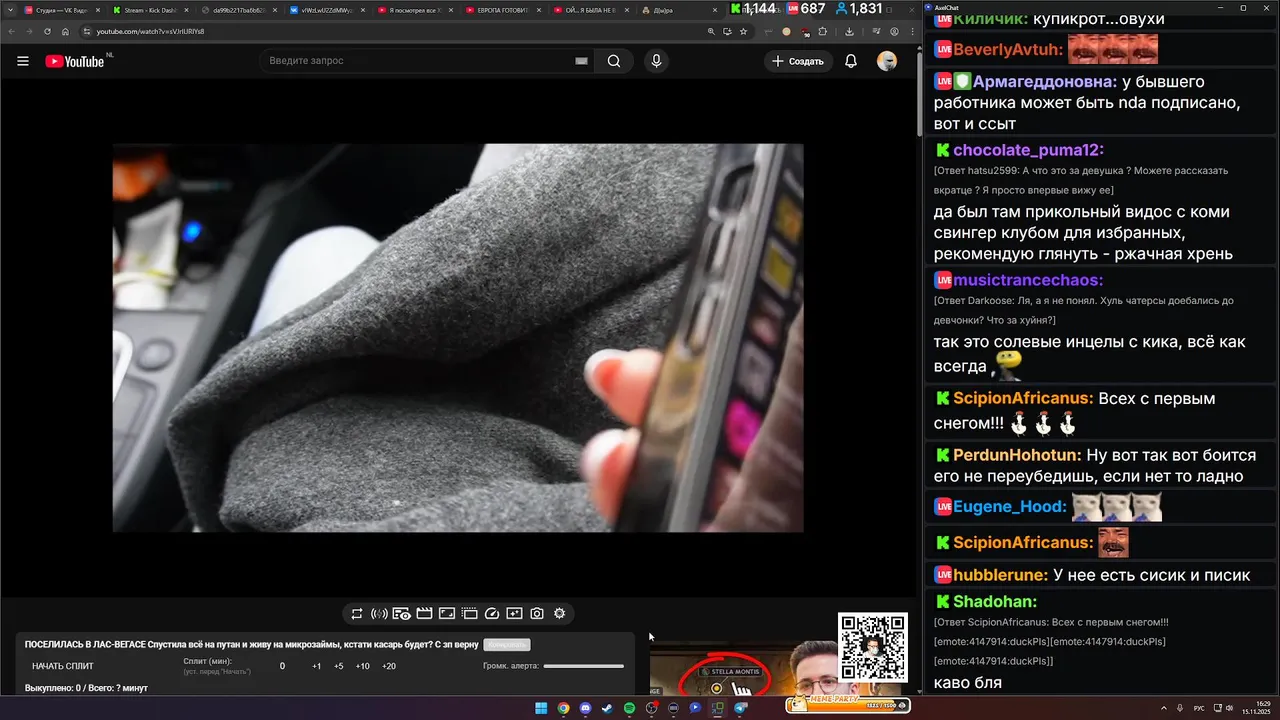The height and width of the screenshot is (720, 1280).
Task: Open extension settings gear icon
Action: point(559,614)
